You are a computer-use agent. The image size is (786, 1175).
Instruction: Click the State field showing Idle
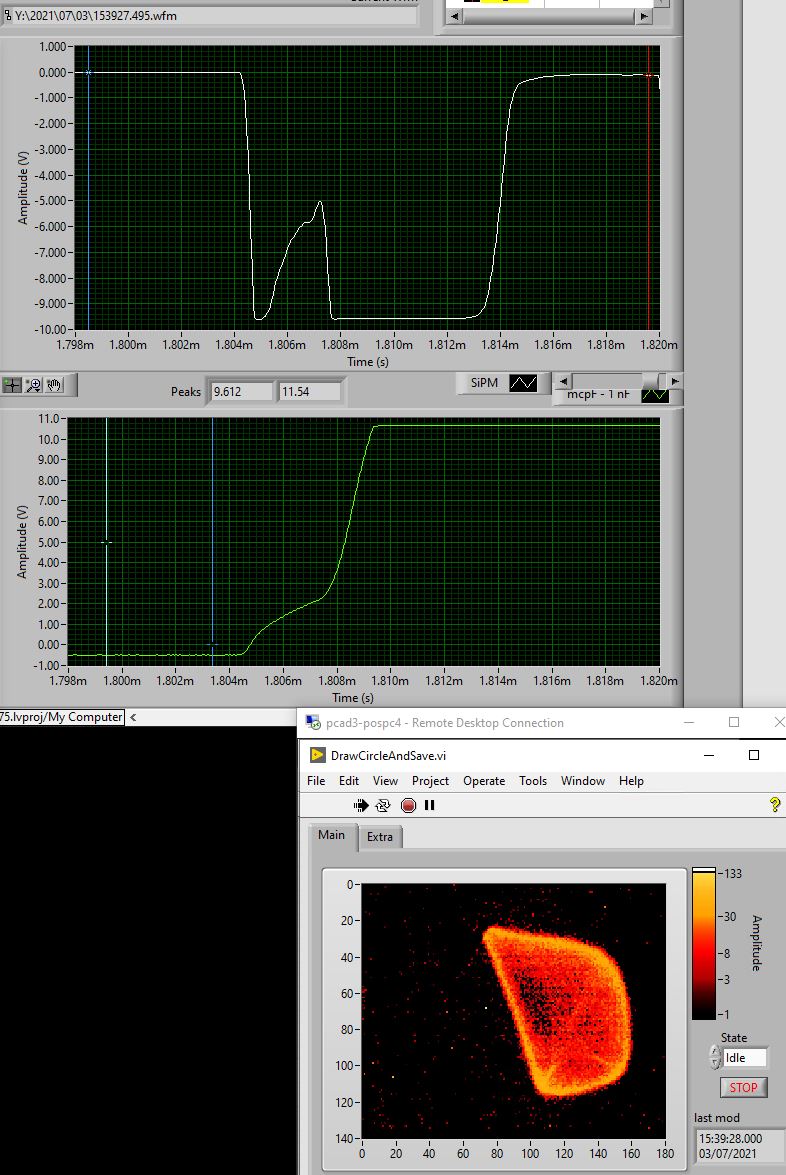(x=745, y=1057)
